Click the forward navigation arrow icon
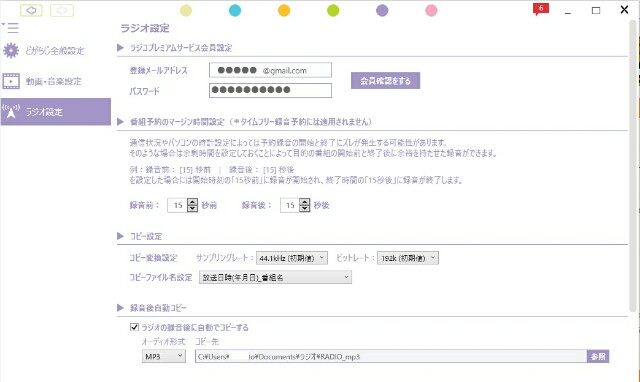This screenshot has height=382, width=640. point(62,10)
